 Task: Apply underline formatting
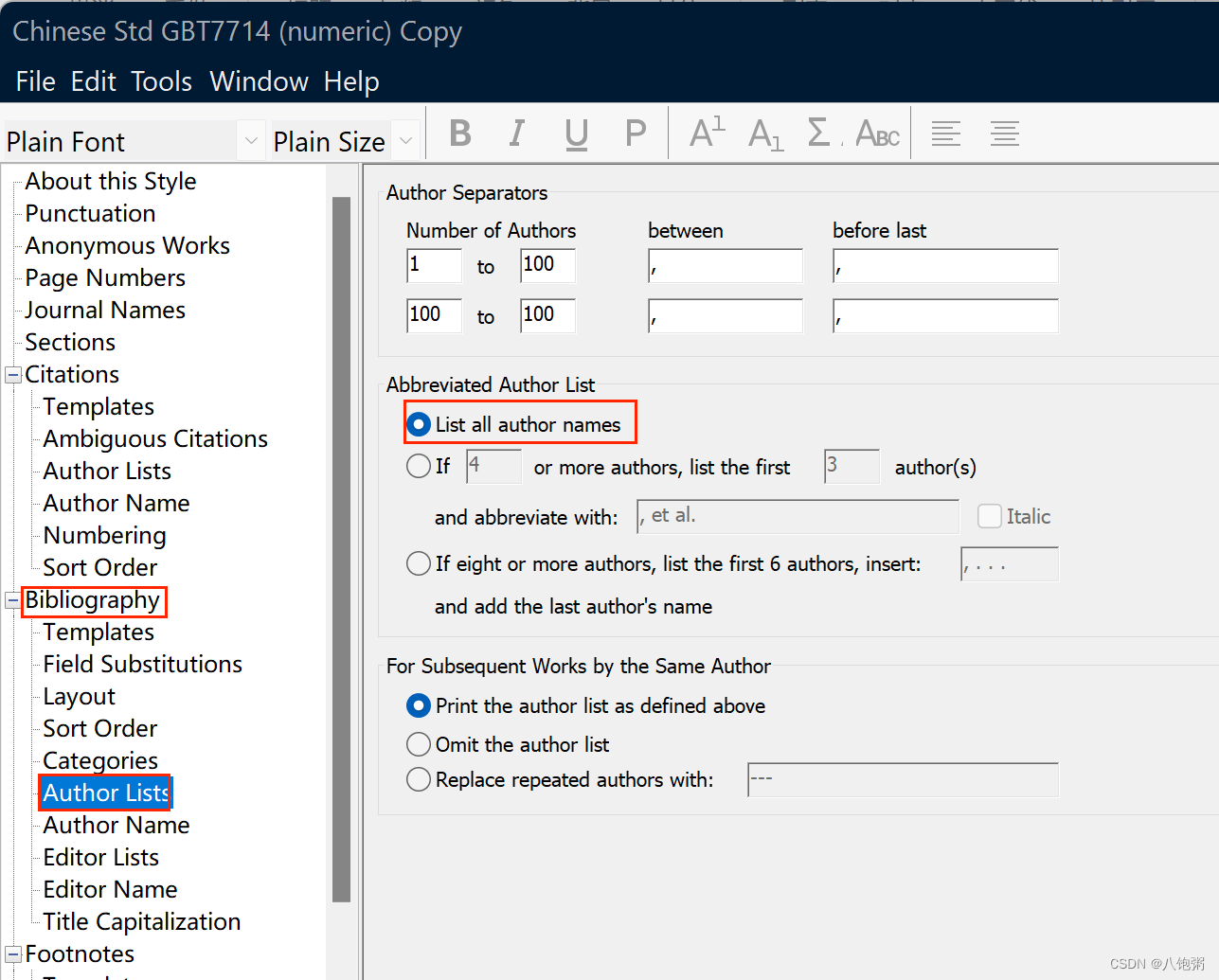(576, 133)
